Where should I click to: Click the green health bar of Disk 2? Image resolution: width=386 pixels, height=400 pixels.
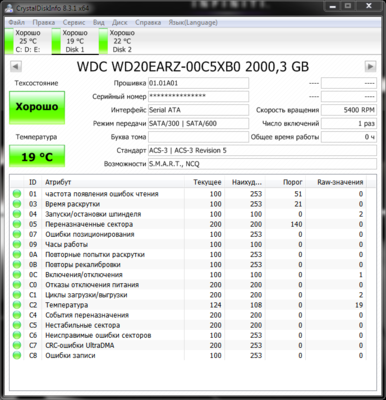[x=103, y=41]
